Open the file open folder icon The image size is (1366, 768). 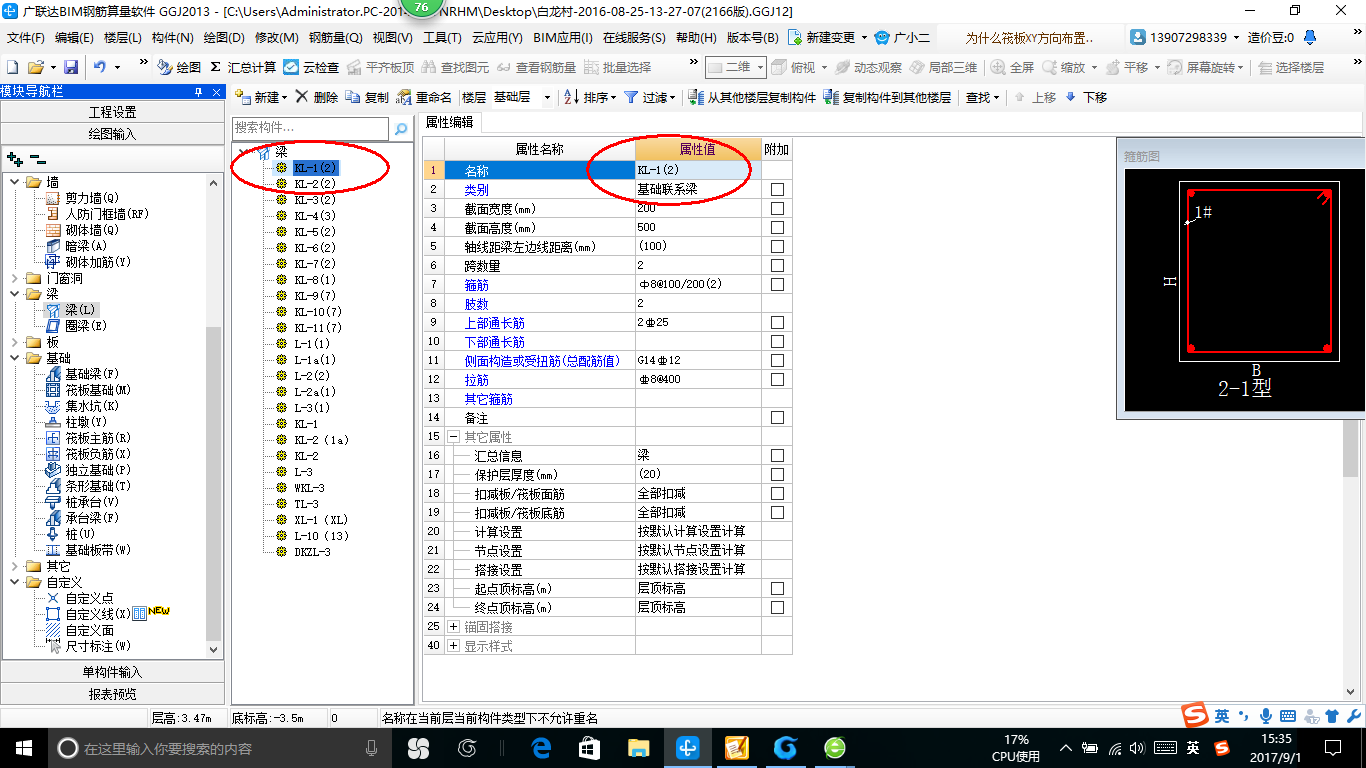[x=35, y=67]
